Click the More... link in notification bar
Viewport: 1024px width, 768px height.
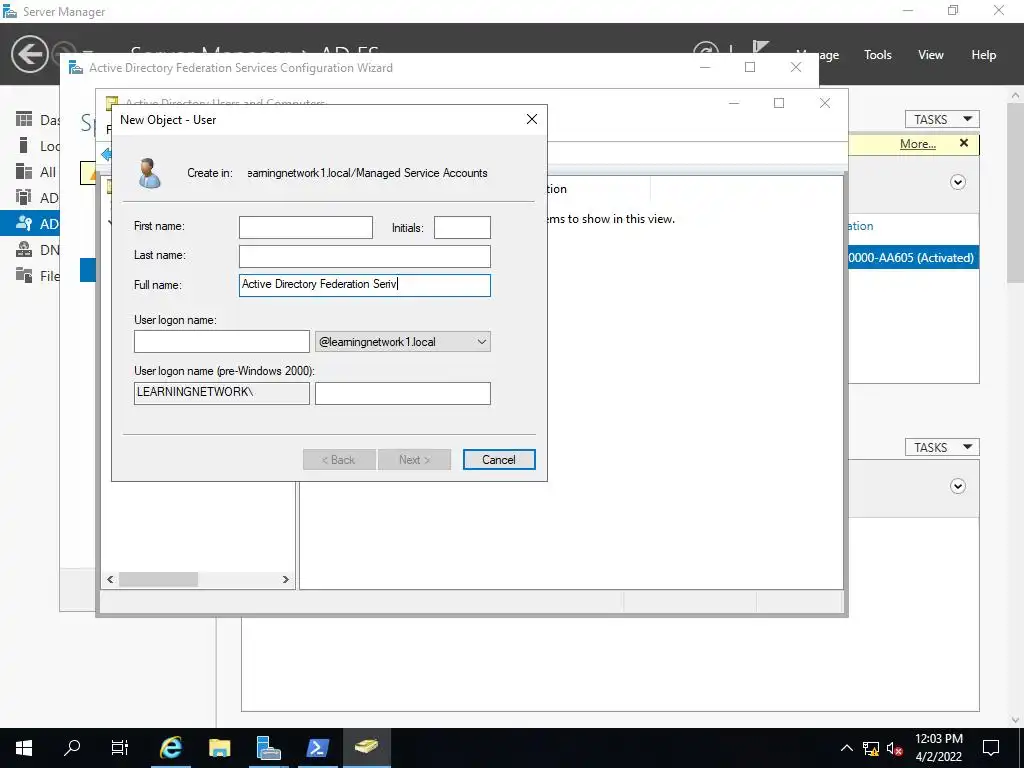tap(918, 144)
